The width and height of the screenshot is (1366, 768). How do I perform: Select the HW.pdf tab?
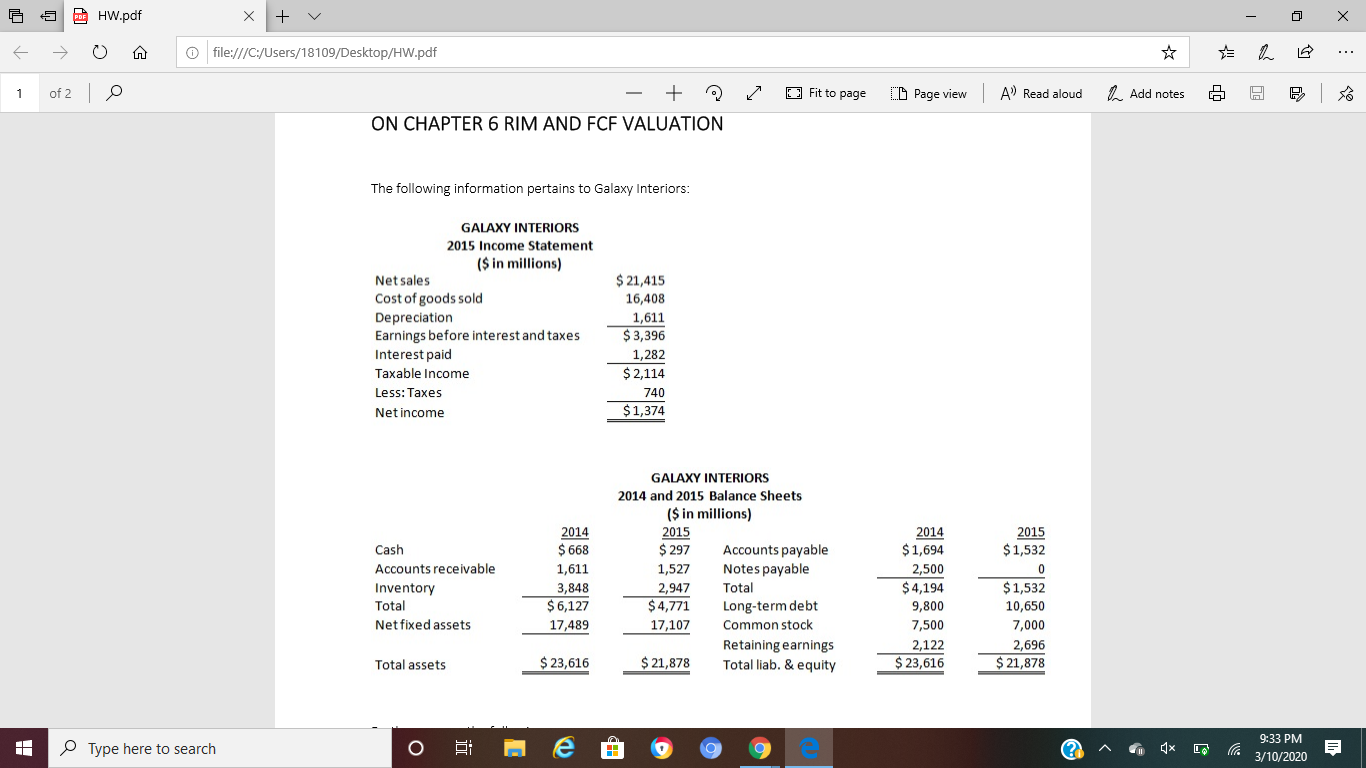165,16
